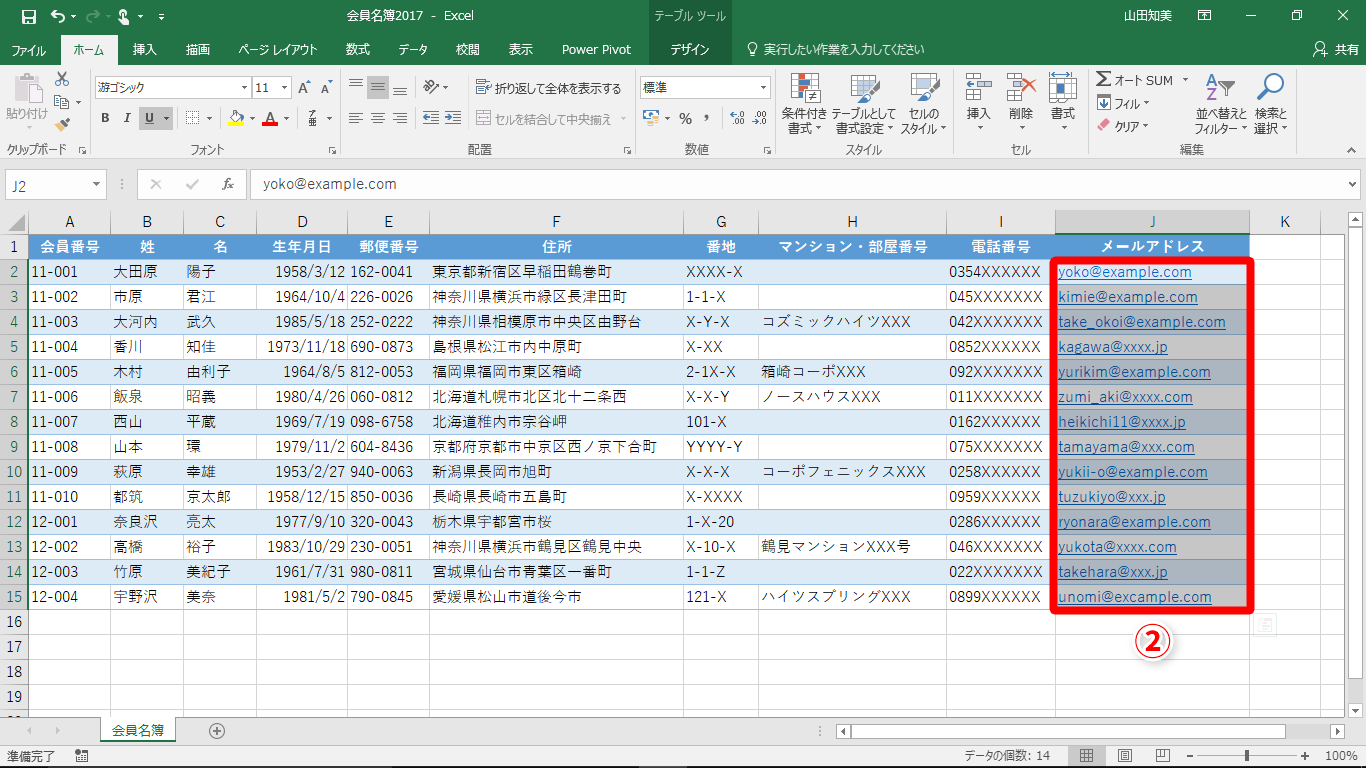Copy the selected cells
1366x768 pixels.
click(62, 102)
